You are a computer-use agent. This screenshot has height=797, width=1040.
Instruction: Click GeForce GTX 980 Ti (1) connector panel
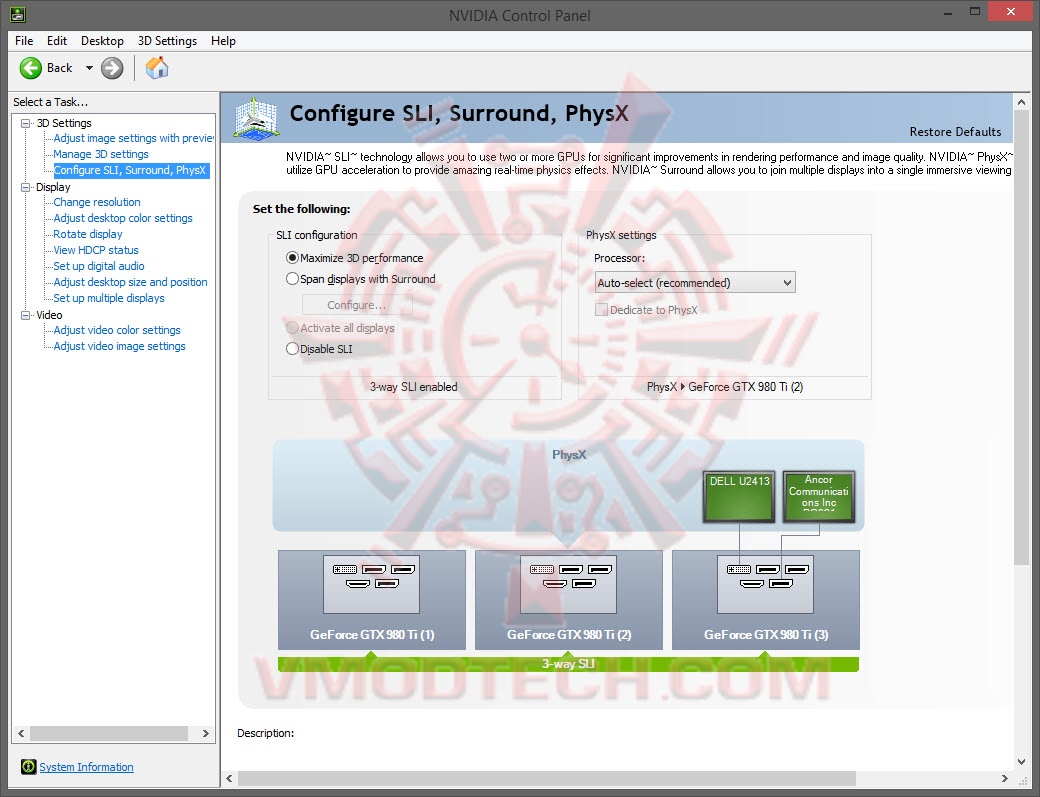[371, 583]
